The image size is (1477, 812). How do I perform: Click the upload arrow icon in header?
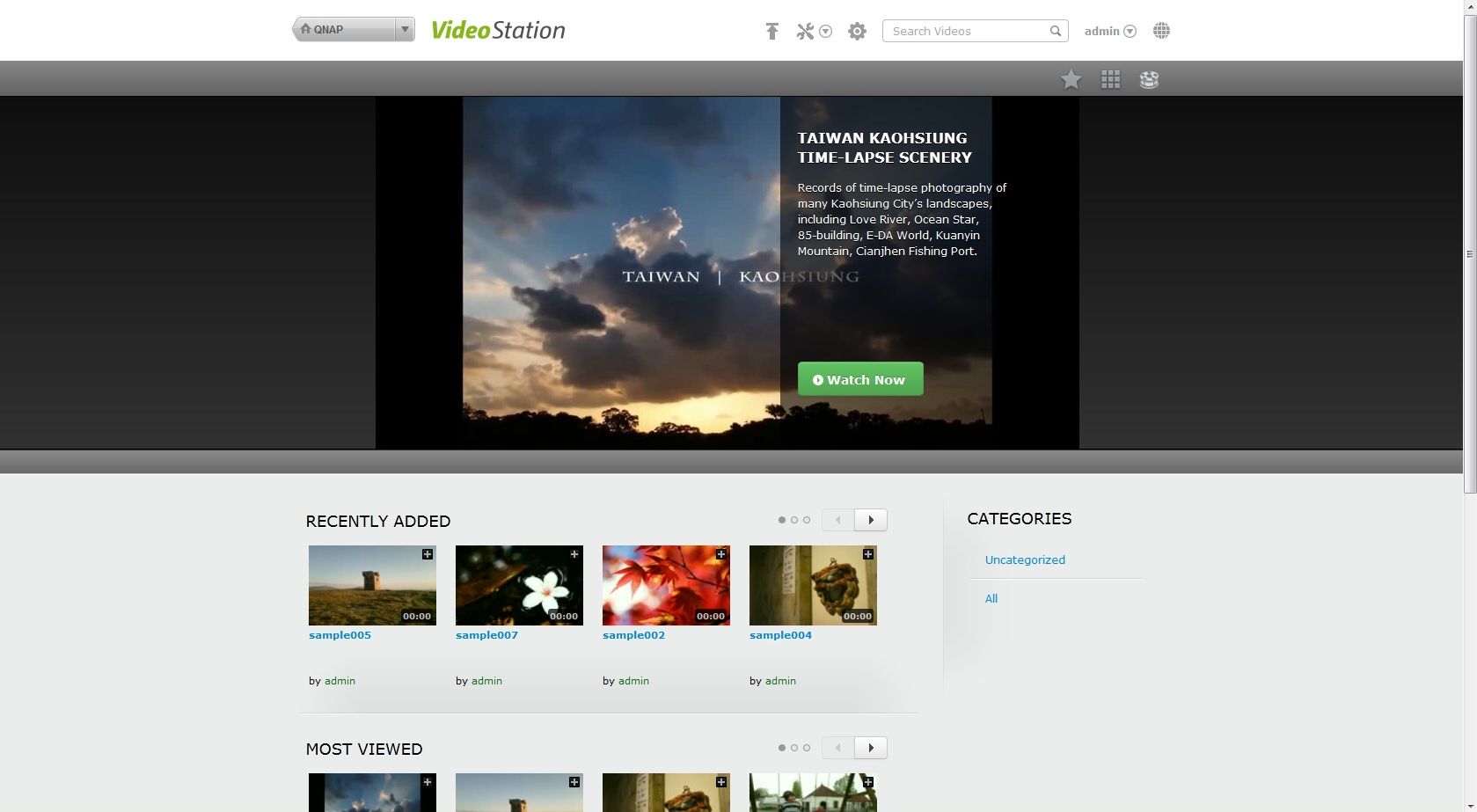point(771,32)
